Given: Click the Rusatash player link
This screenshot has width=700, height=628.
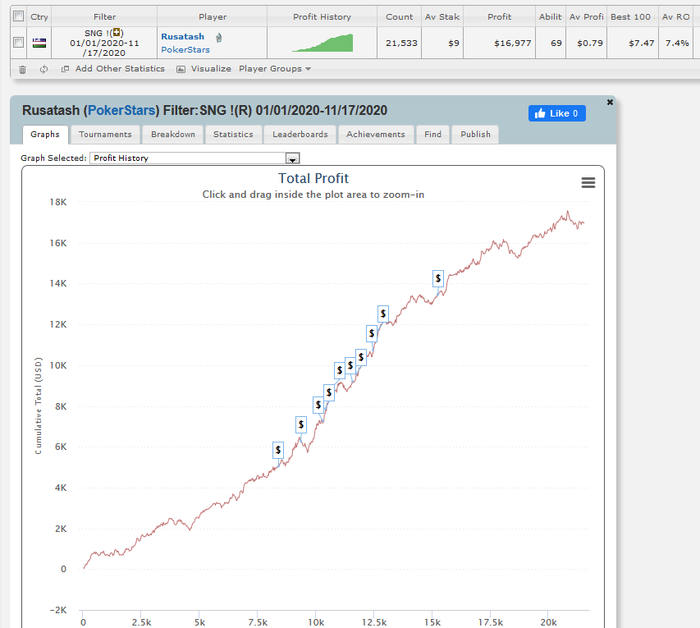Looking at the screenshot, I should (x=183, y=37).
